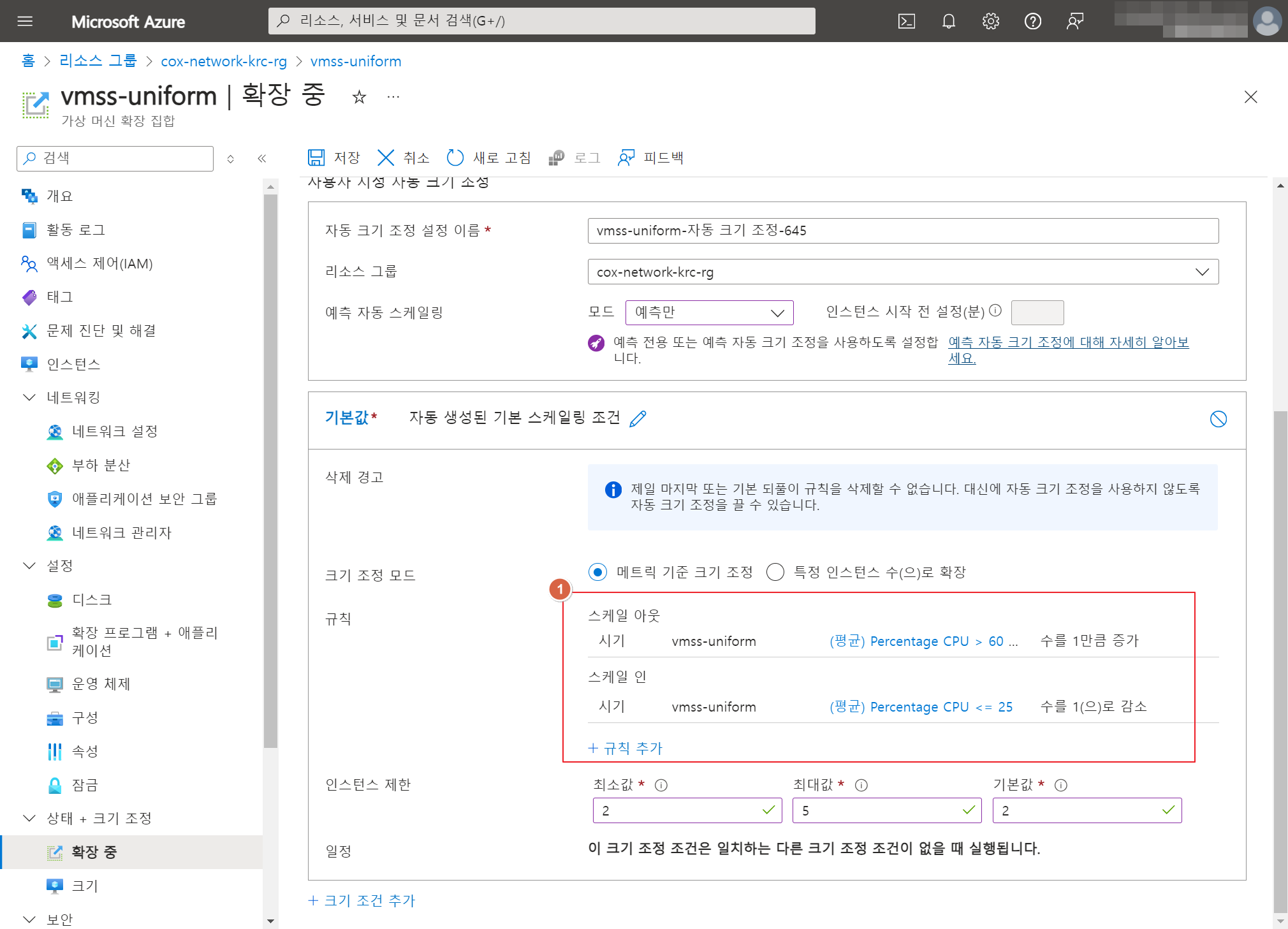
Task: Open 인스턴스 in the left menu
Action: (x=73, y=364)
